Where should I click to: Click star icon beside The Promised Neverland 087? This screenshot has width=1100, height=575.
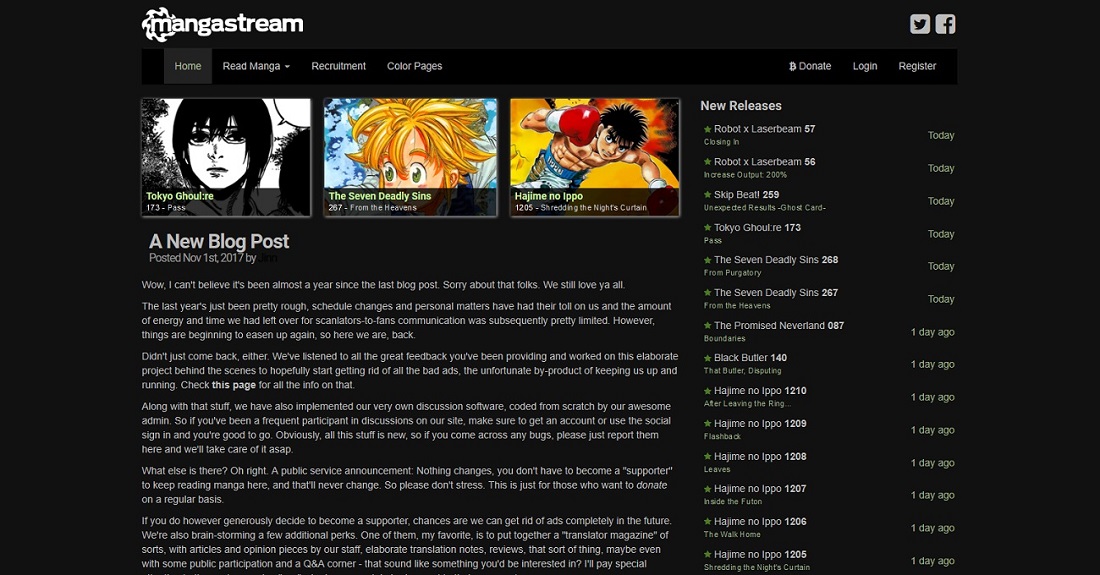(x=707, y=325)
